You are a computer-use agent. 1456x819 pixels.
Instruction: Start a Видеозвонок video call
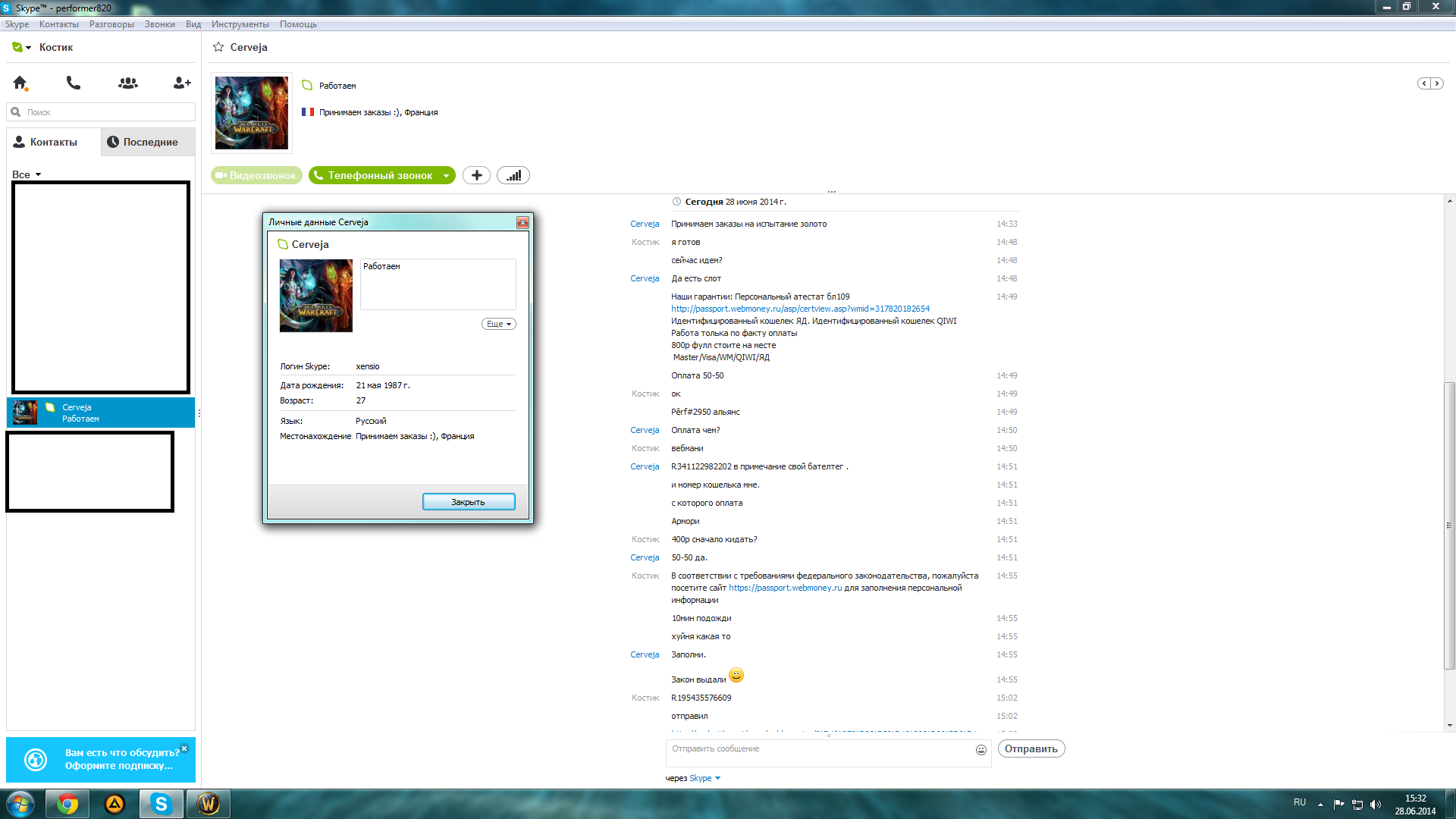pyautogui.click(x=256, y=175)
